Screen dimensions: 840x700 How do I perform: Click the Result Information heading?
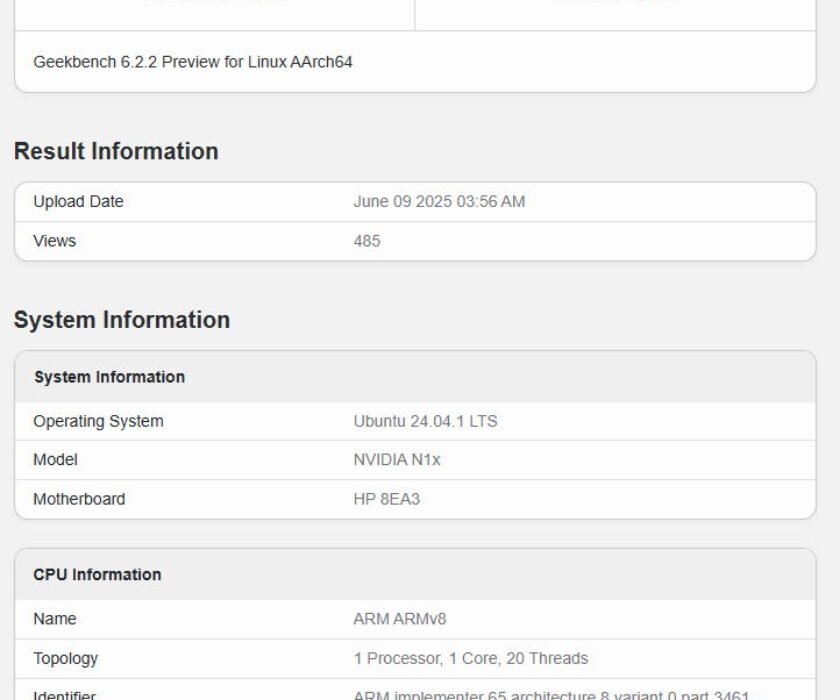pyautogui.click(x=116, y=151)
